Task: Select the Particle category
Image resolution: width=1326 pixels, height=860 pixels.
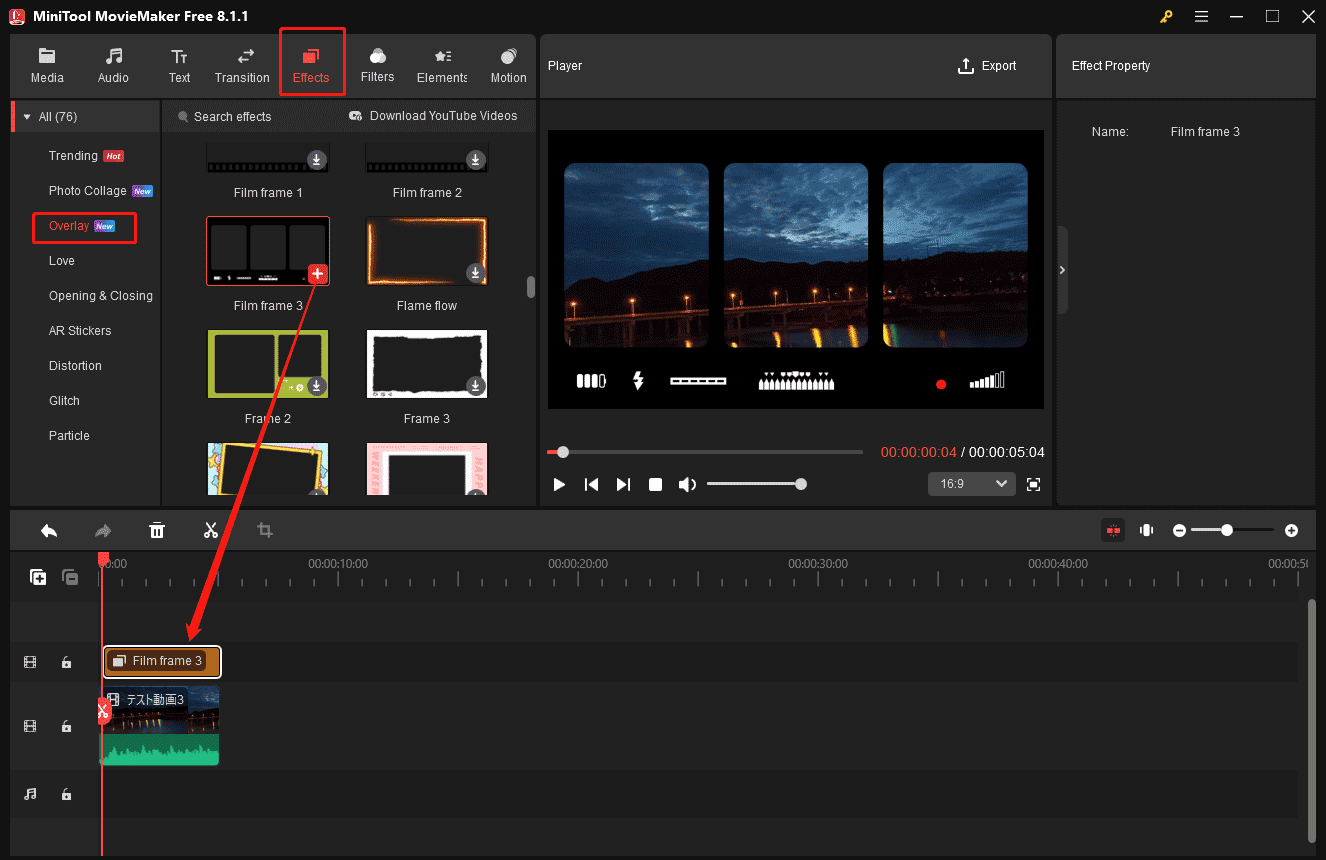Action: pyautogui.click(x=69, y=436)
